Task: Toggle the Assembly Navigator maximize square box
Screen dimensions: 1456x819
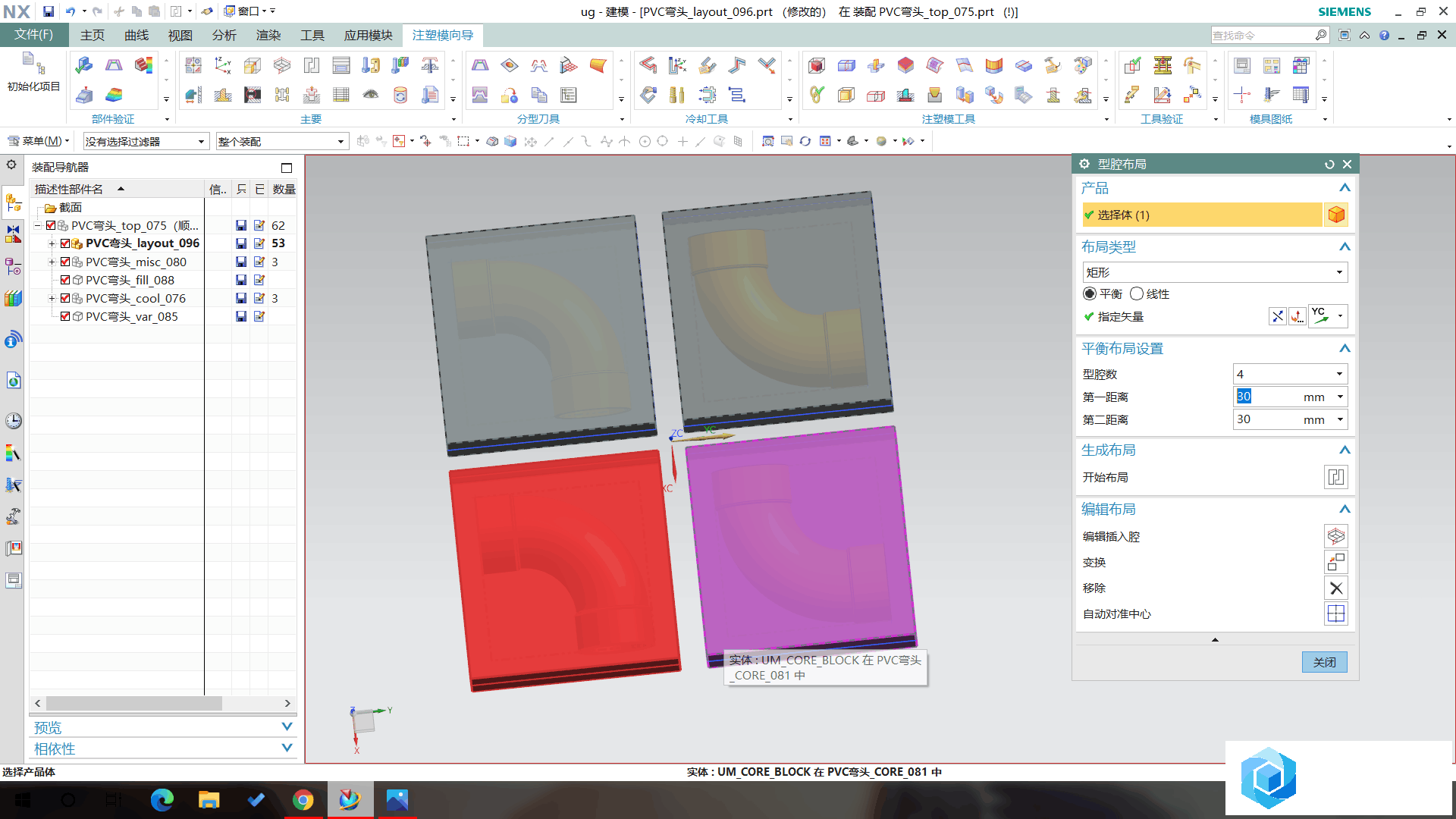Action: coord(286,168)
